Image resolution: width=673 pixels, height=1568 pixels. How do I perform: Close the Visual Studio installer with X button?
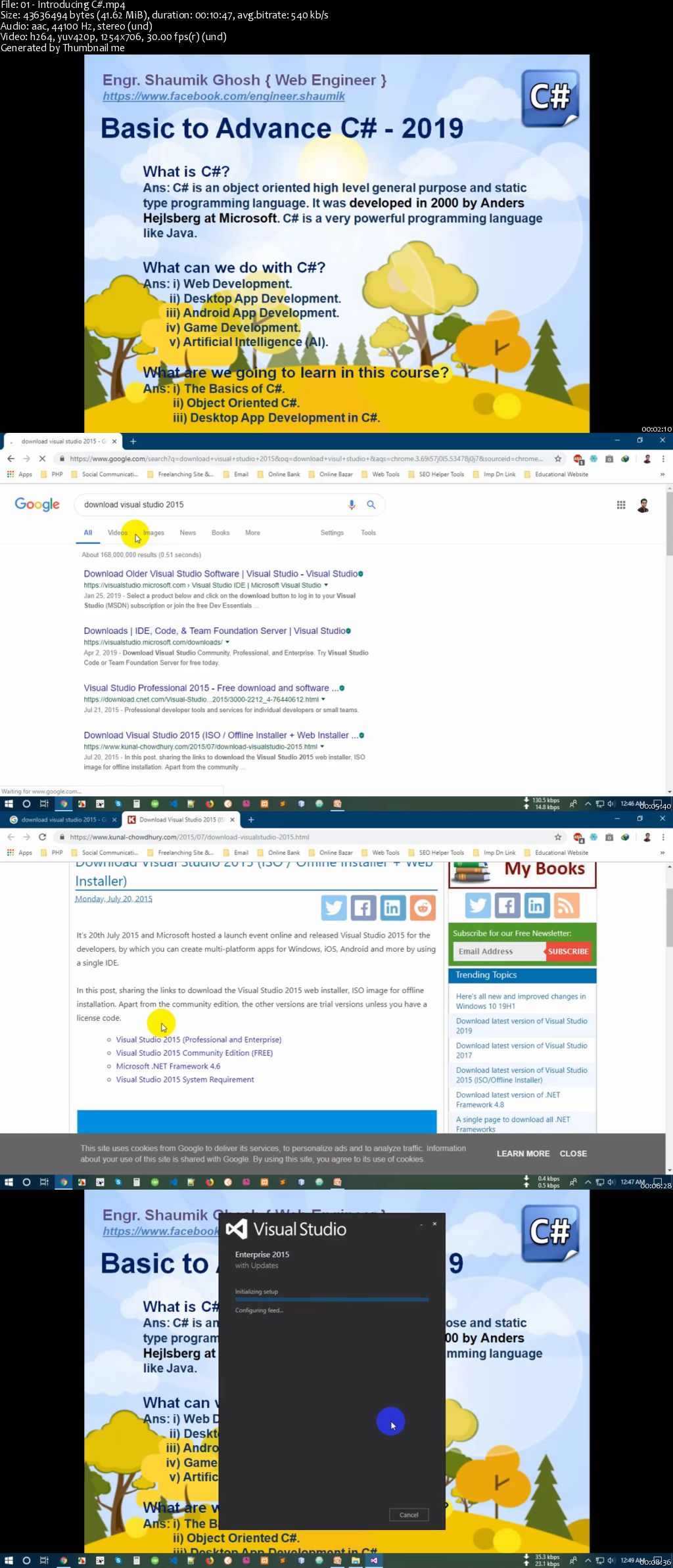coord(434,1224)
